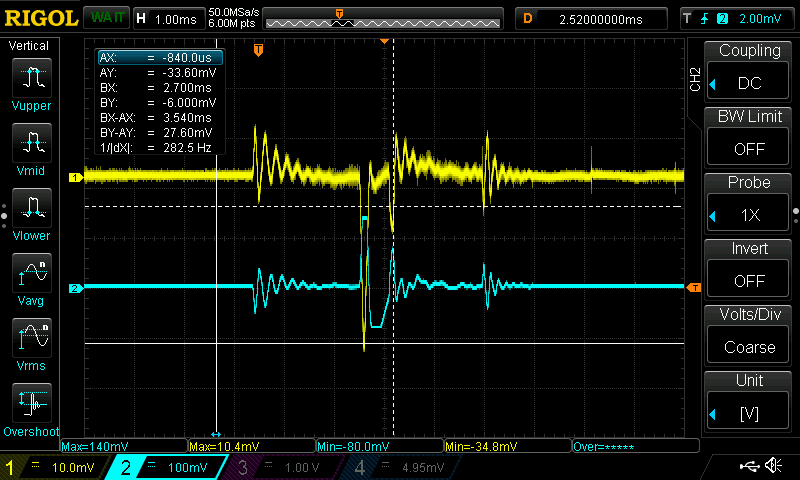
Task: Click the orange T trigger position marker
Action: [x=258, y=50]
